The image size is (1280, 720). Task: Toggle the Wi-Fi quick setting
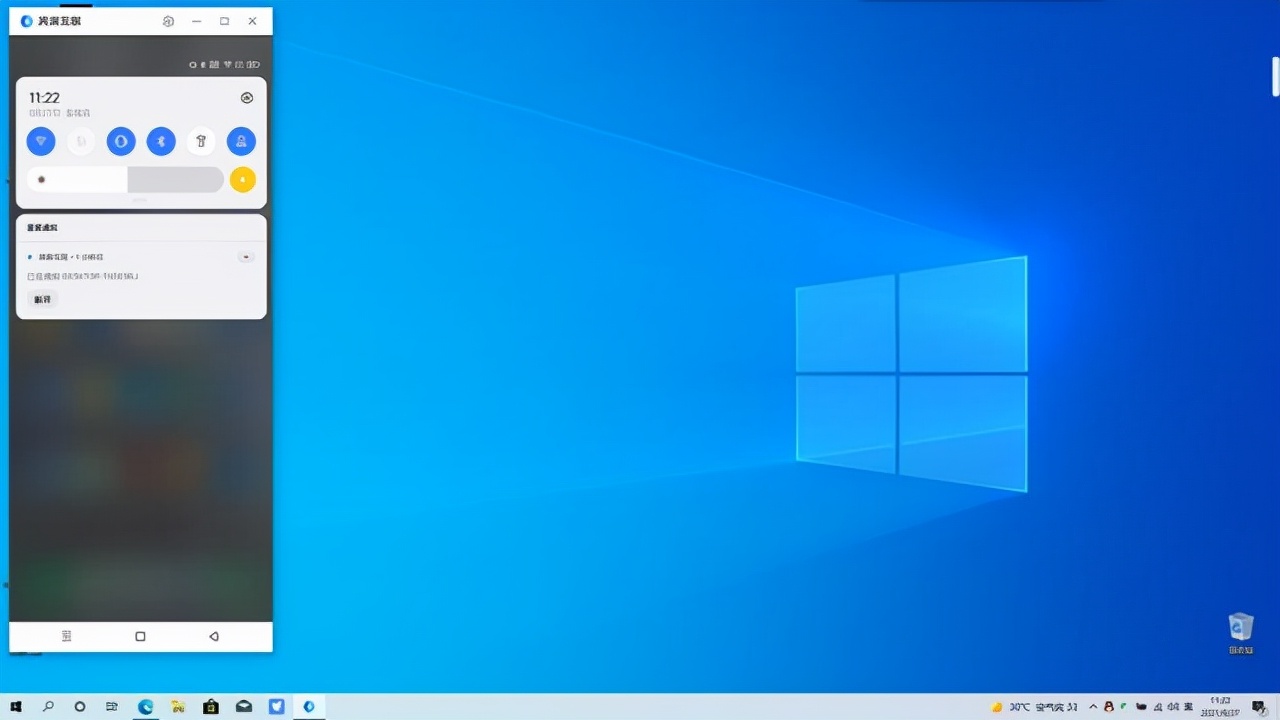click(41, 141)
